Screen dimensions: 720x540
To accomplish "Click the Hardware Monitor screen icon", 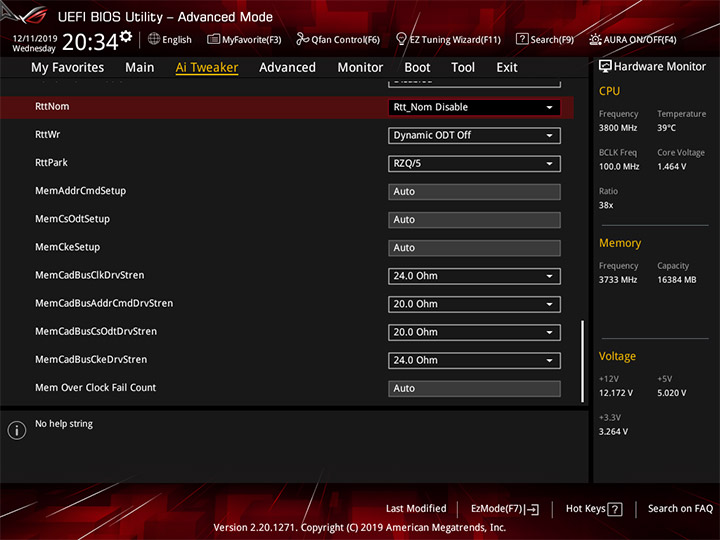I will 605,67.
